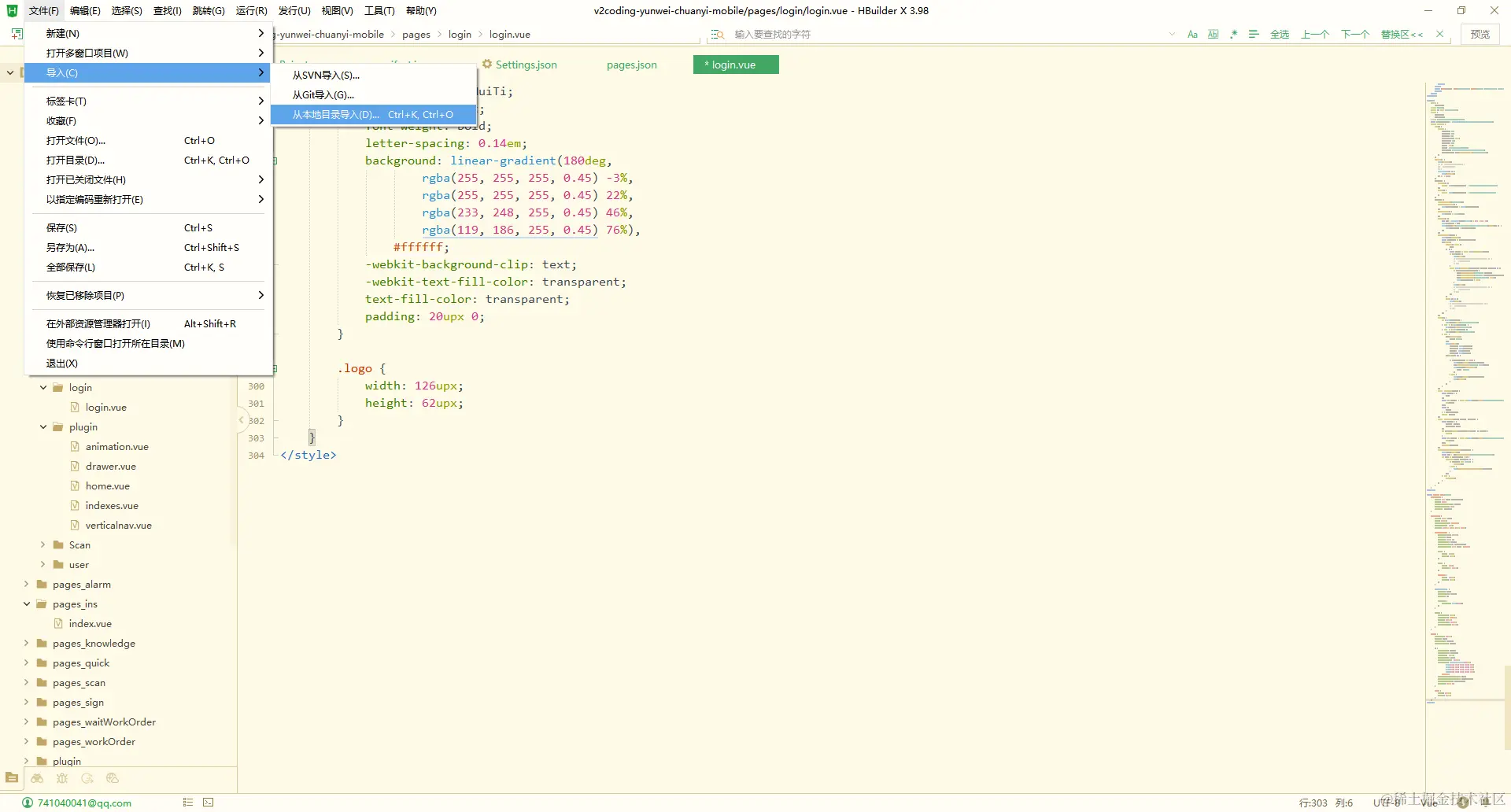Click the login breadcrumb segment
Viewport: 1511px width, 812px height.
460,35
